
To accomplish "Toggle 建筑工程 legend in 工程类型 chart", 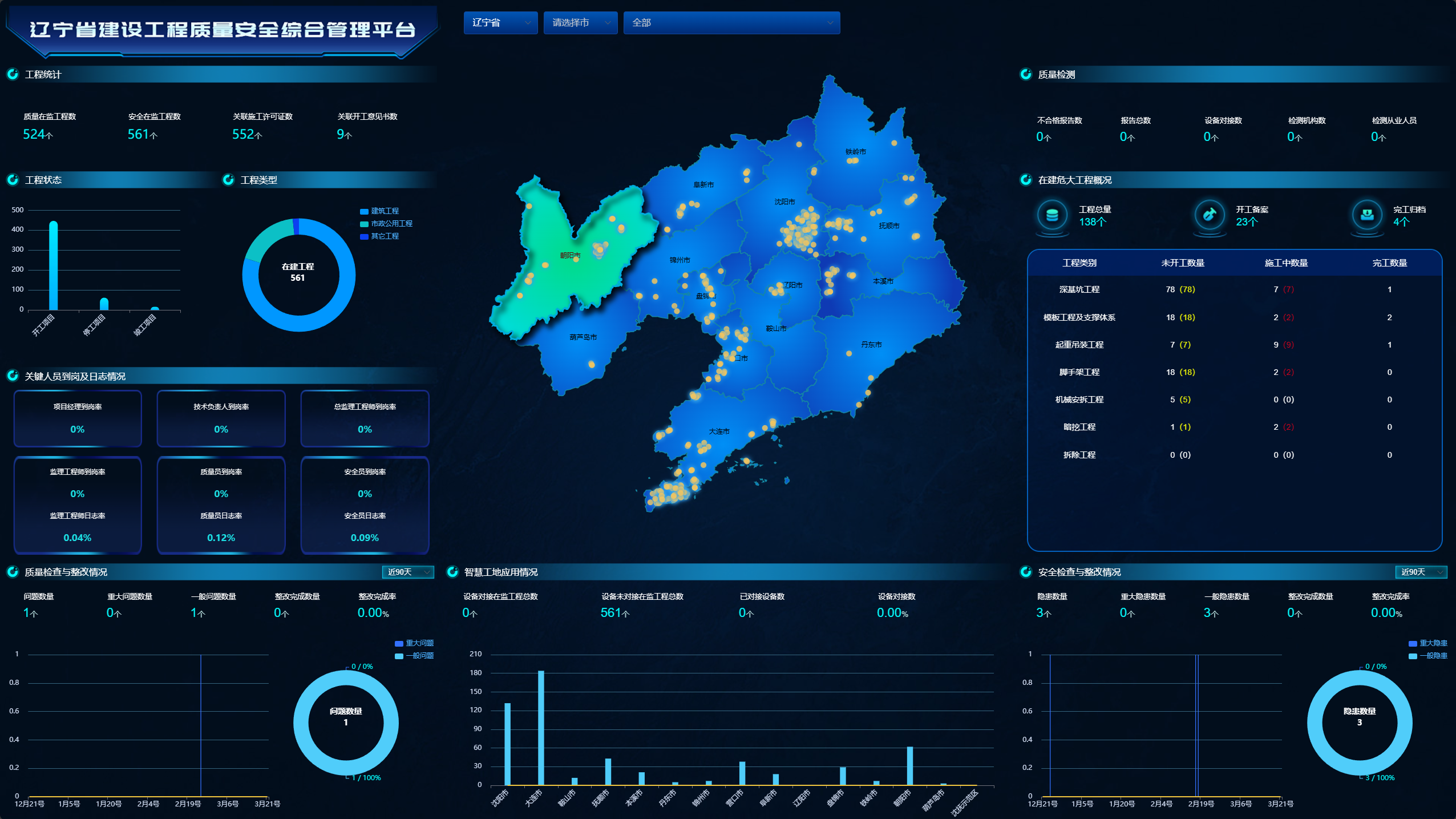I will [x=379, y=211].
